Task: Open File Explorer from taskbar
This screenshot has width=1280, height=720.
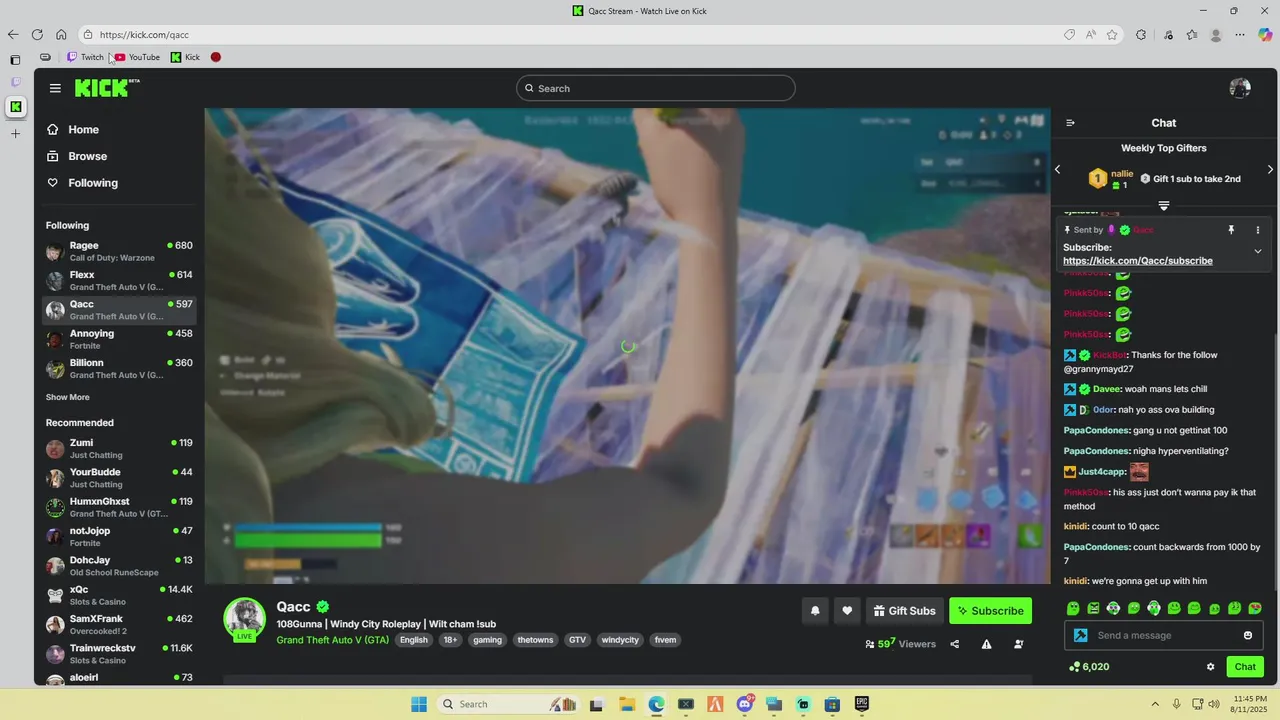Action: tap(626, 704)
